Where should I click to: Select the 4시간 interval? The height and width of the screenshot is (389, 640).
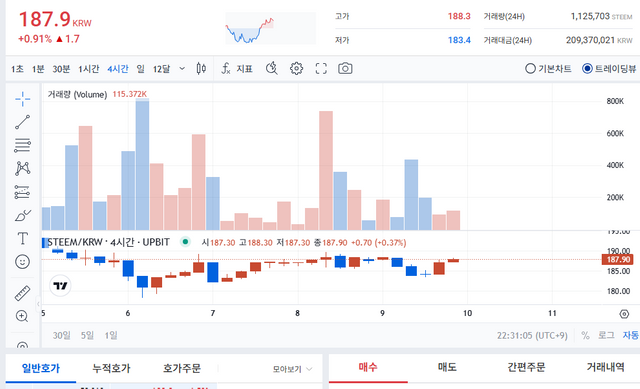[x=118, y=69]
